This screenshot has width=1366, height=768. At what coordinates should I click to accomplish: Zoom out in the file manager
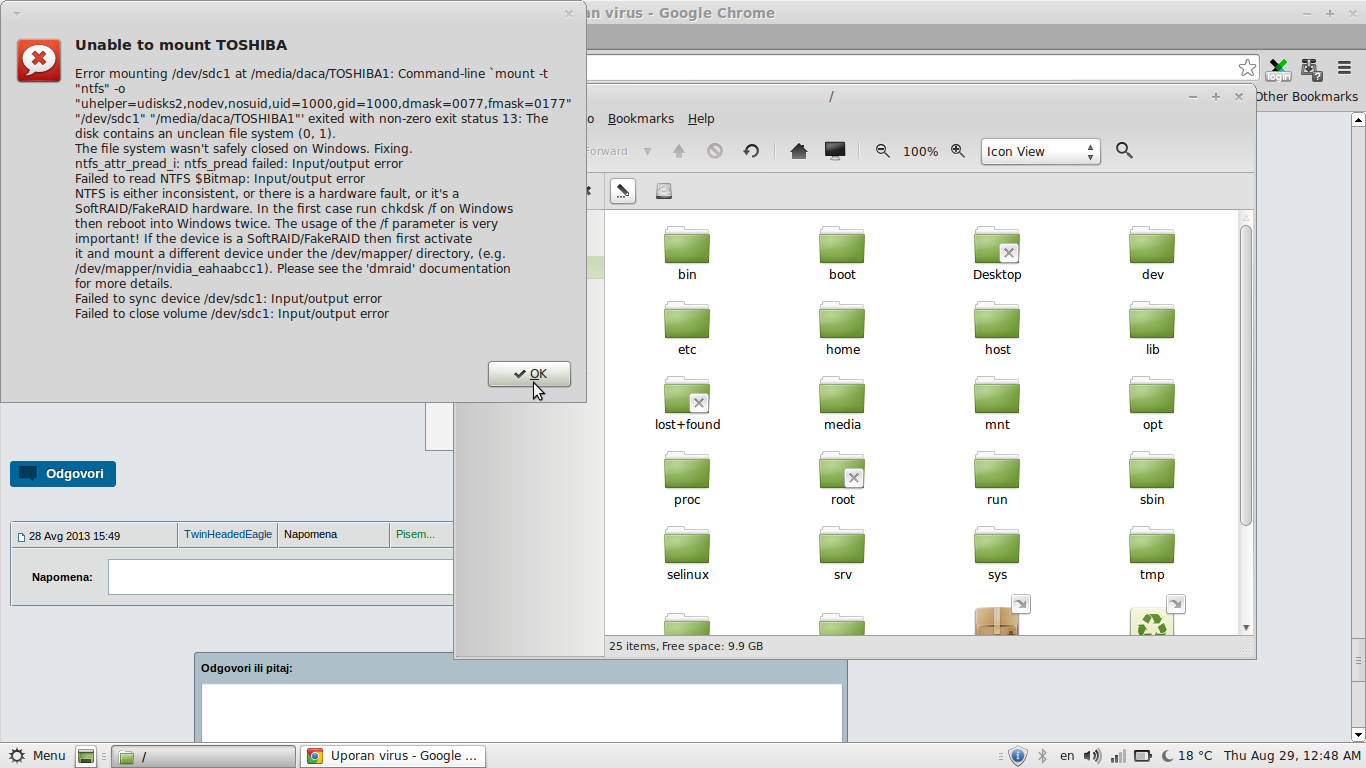883,151
